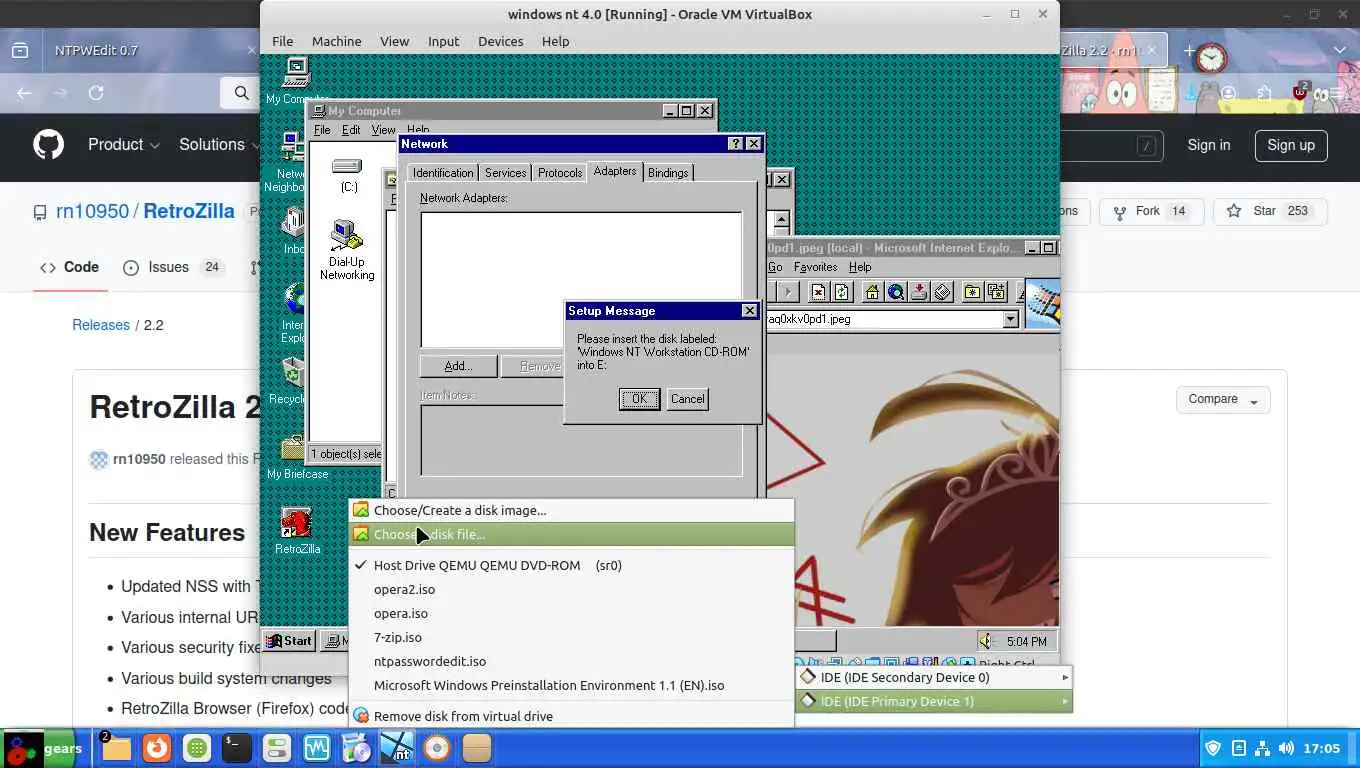Click GitHub Sign in link
Image resolution: width=1360 pixels, height=768 pixels.
pos(1209,145)
